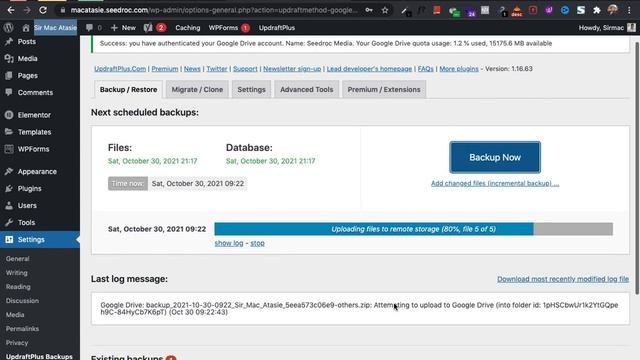Image resolution: width=640 pixels, height=360 pixels.
Task: Click Howdy, Sirmac account menu
Action: point(607,28)
